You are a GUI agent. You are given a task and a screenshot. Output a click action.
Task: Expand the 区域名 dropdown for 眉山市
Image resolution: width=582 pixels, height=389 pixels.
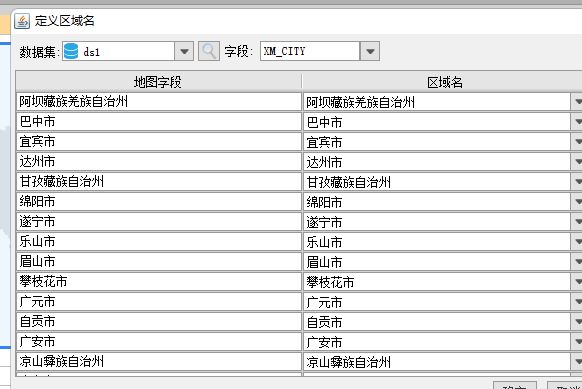[x=577, y=262]
